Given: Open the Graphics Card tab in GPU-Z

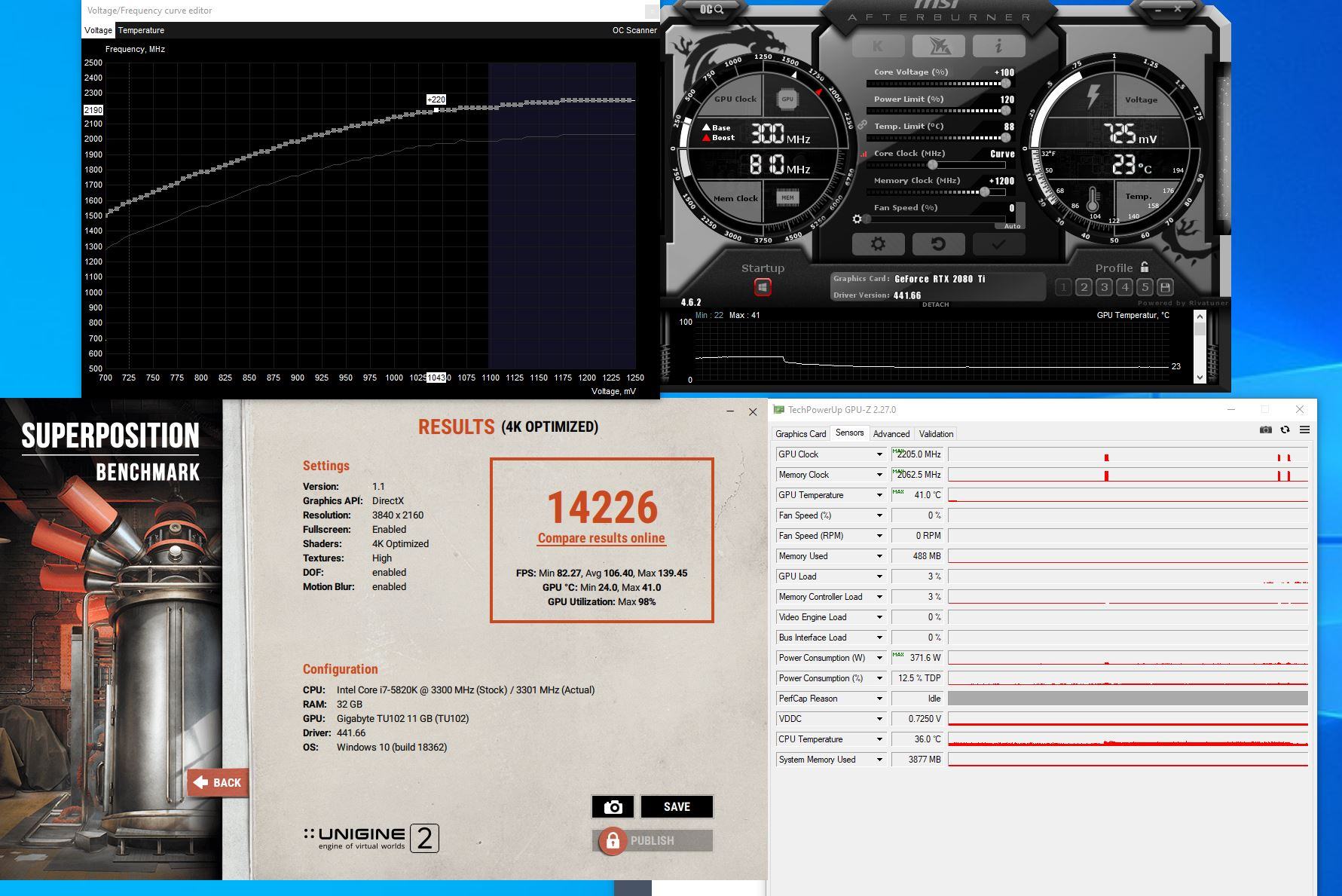Looking at the screenshot, I should click(x=800, y=434).
